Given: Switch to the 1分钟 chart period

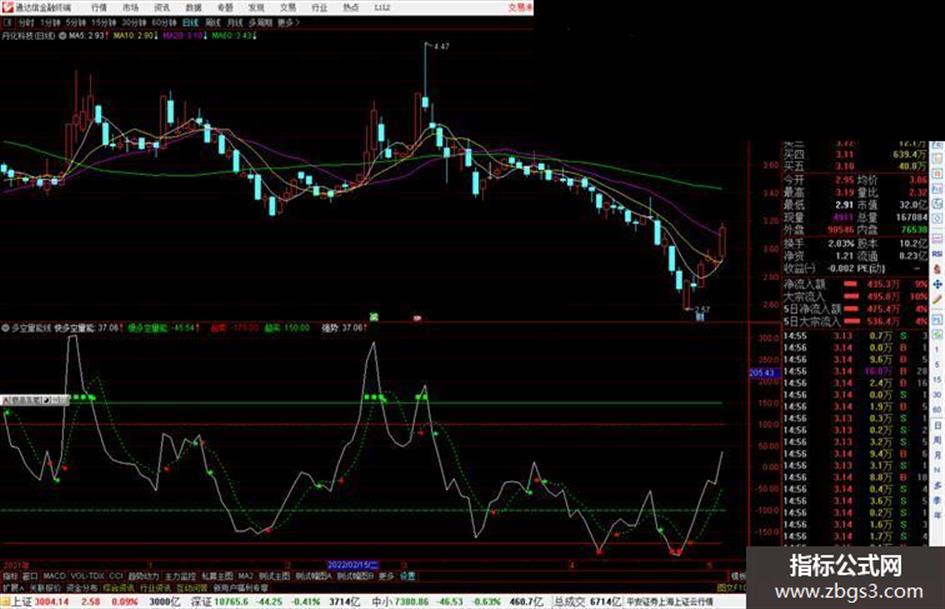Looking at the screenshot, I should pyautogui.click(x=50, y=22).
